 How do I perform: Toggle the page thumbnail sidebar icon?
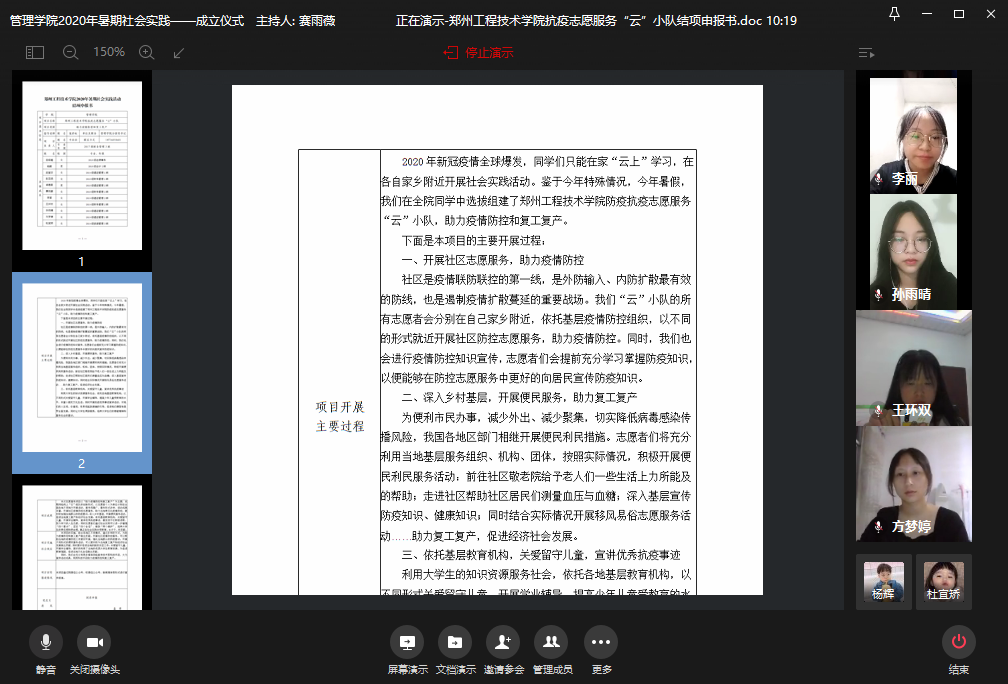(35, 52)
